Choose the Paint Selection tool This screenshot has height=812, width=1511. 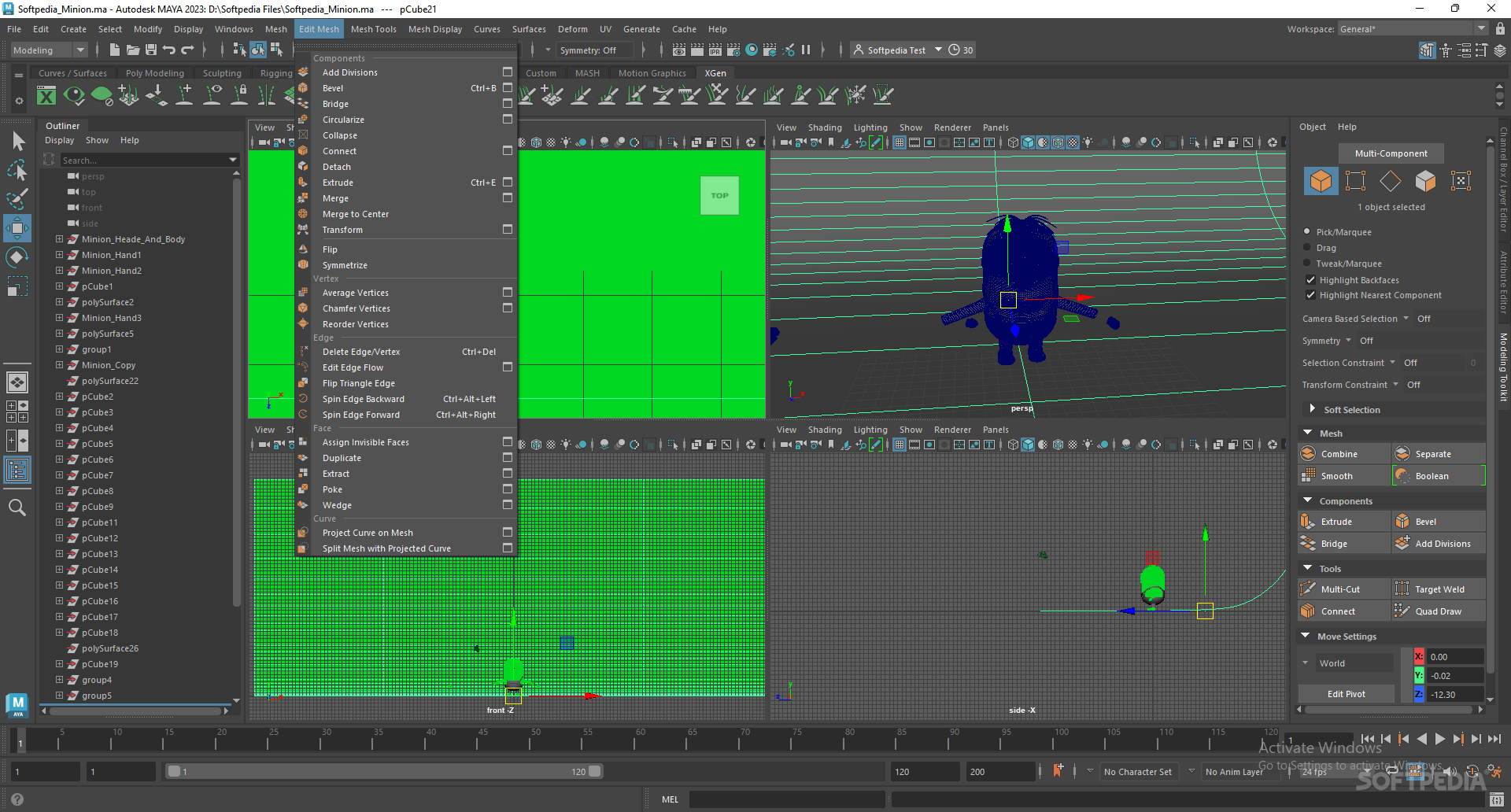pos(17,199)
